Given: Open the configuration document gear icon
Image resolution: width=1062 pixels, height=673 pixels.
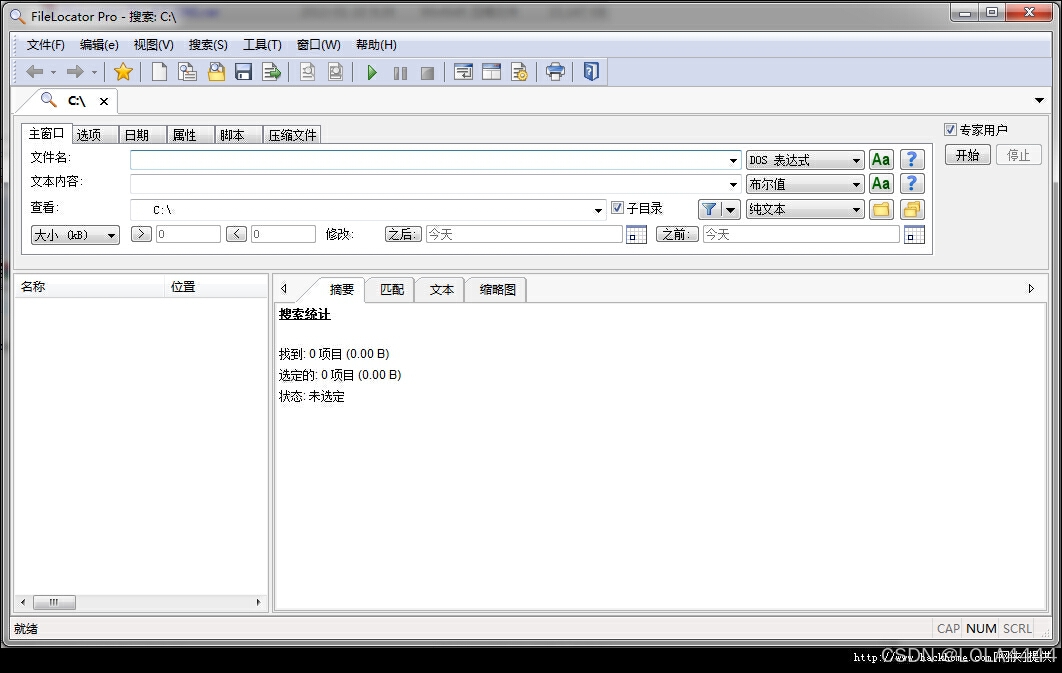Looking at the screenshot, I should [x=519, y=72].
